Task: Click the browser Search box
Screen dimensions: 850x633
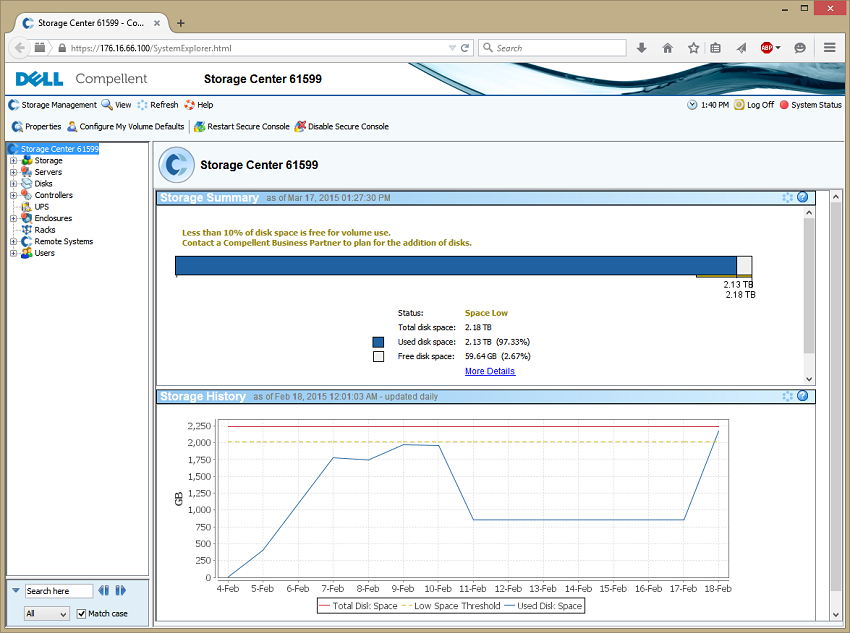Action: (x=553, y=48)
